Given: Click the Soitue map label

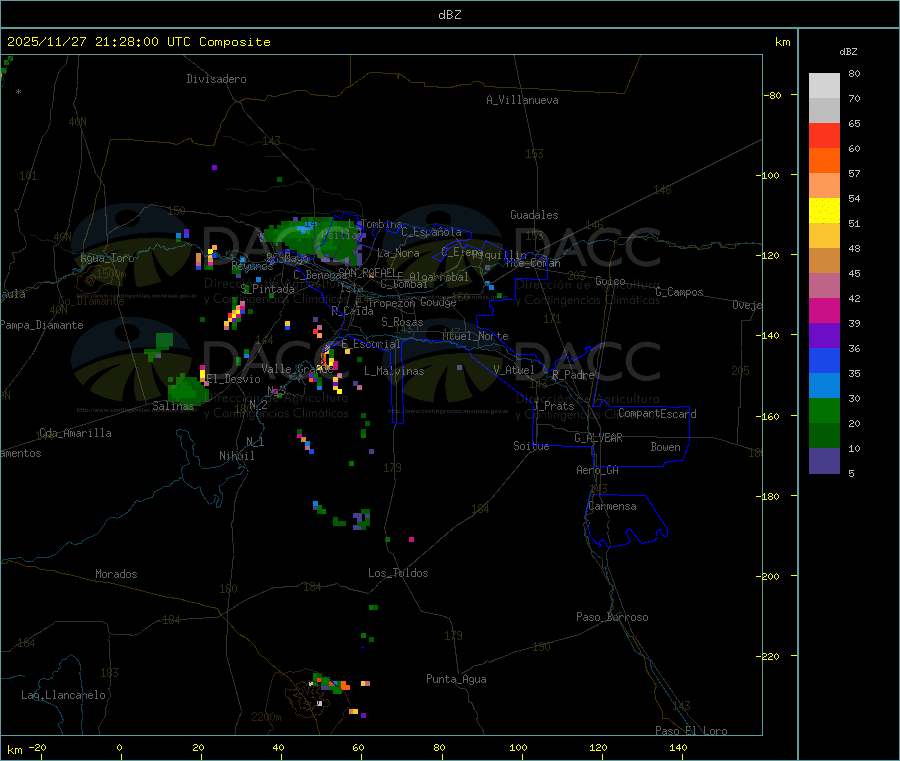Looking at the screenshot, I should click(x=532, y=446).
